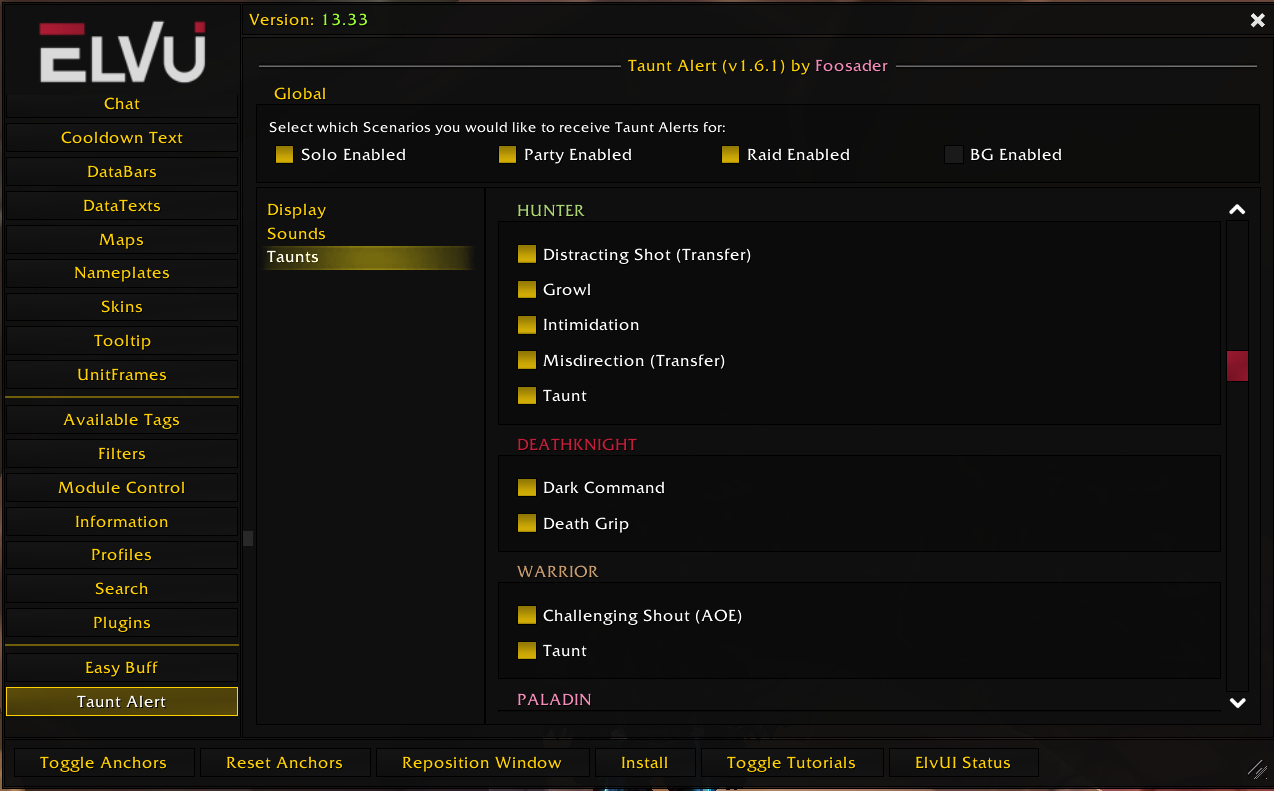
Task: Toggle Distracting Shot (Transfer) checkbox
Action: (x=527, y=255)
